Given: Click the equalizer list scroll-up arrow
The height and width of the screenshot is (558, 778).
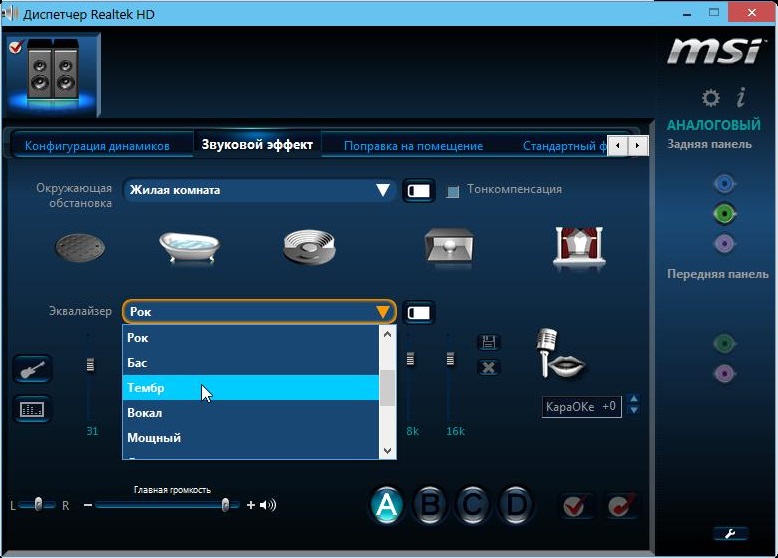Looking at the screenshot, I should coord(388,334).
